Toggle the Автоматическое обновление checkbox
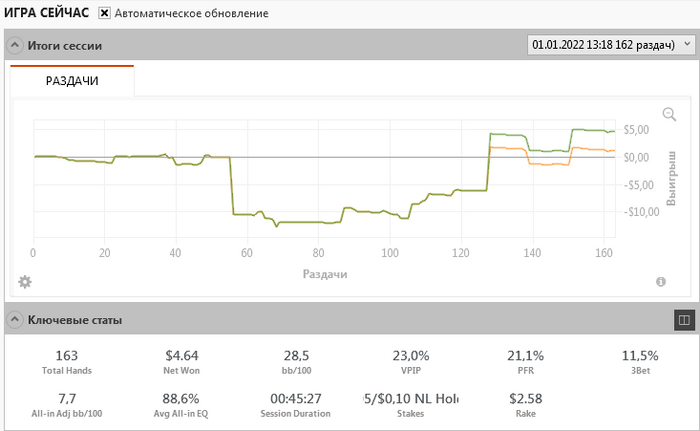The height and width of the screenshot is (431, 700). tap(104, 14)
